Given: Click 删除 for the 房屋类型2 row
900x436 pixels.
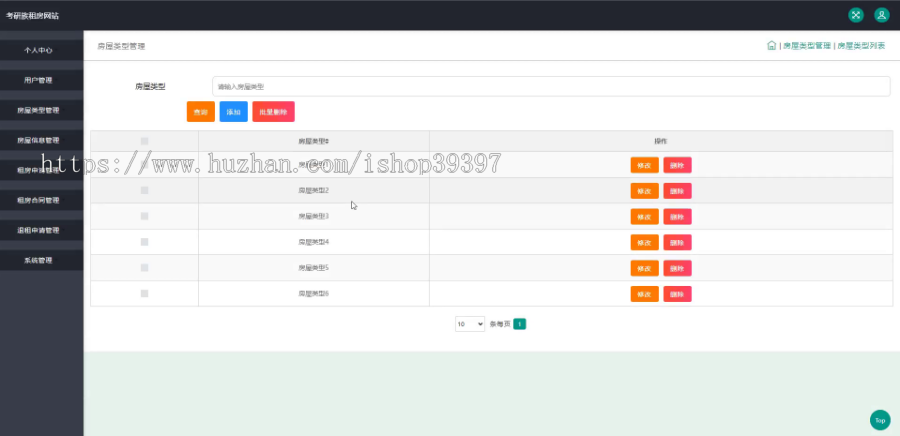Looking at the screenshot, I should [677, 191].
